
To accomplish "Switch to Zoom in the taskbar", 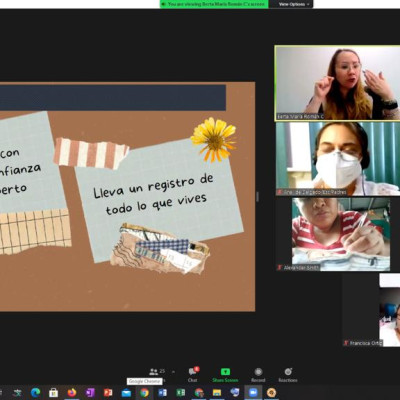I will 253,393.
